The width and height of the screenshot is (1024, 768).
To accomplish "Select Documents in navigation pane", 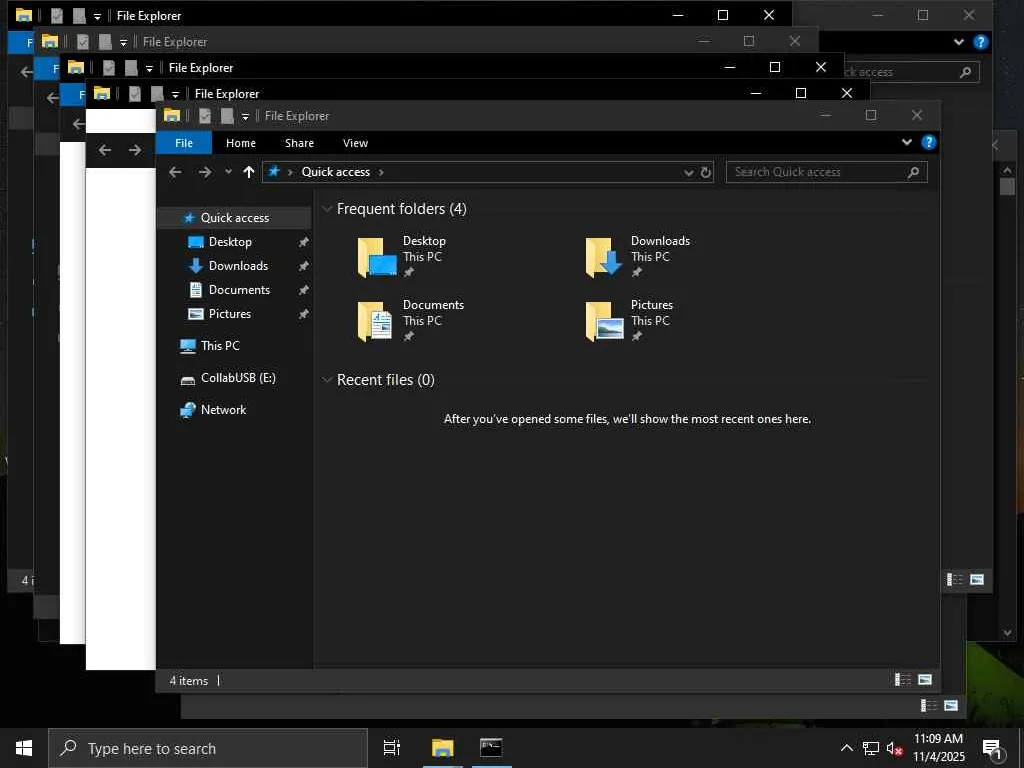I will (239, 290).
